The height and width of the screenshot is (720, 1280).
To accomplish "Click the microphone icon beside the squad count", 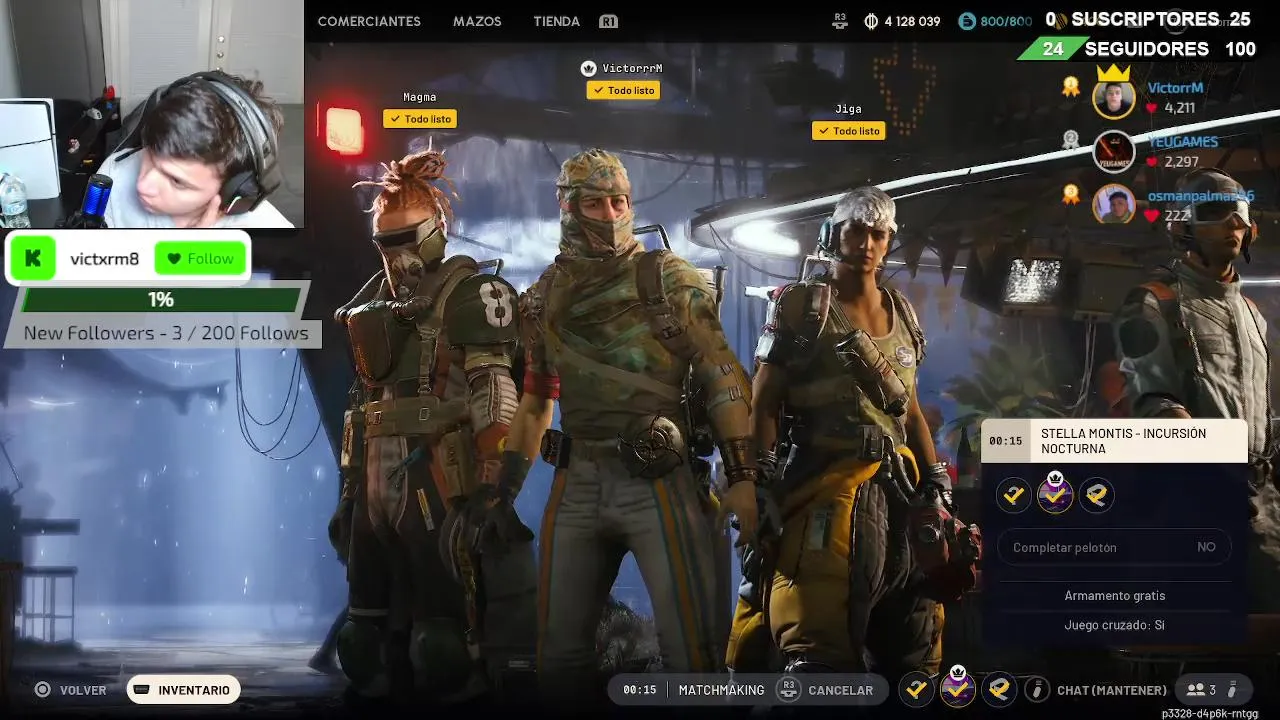I will pos(1233,690).
